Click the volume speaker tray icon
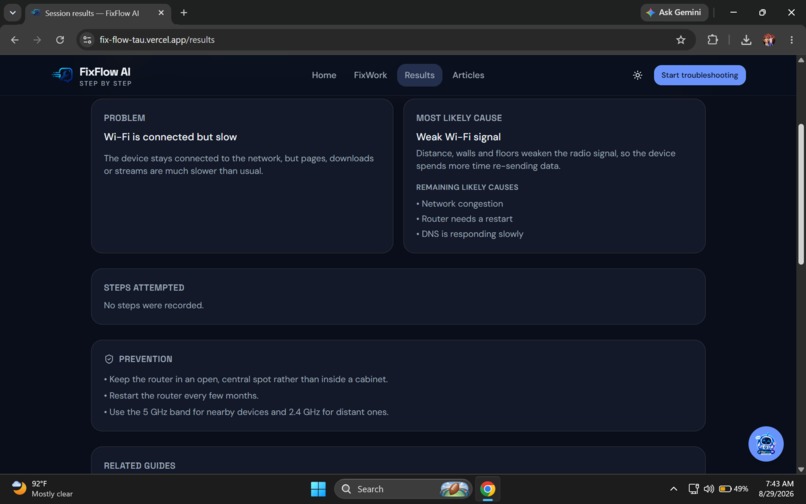Image resolution: width=806 pixels, height=504 pixels. pos(709,489)
